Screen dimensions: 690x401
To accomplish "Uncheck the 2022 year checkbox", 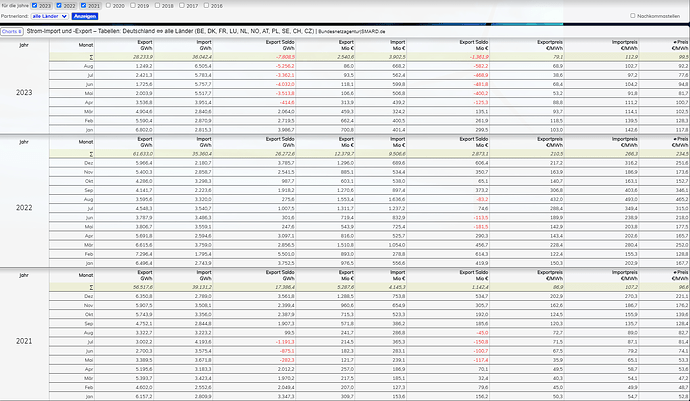I will click(x=59, y=5).
